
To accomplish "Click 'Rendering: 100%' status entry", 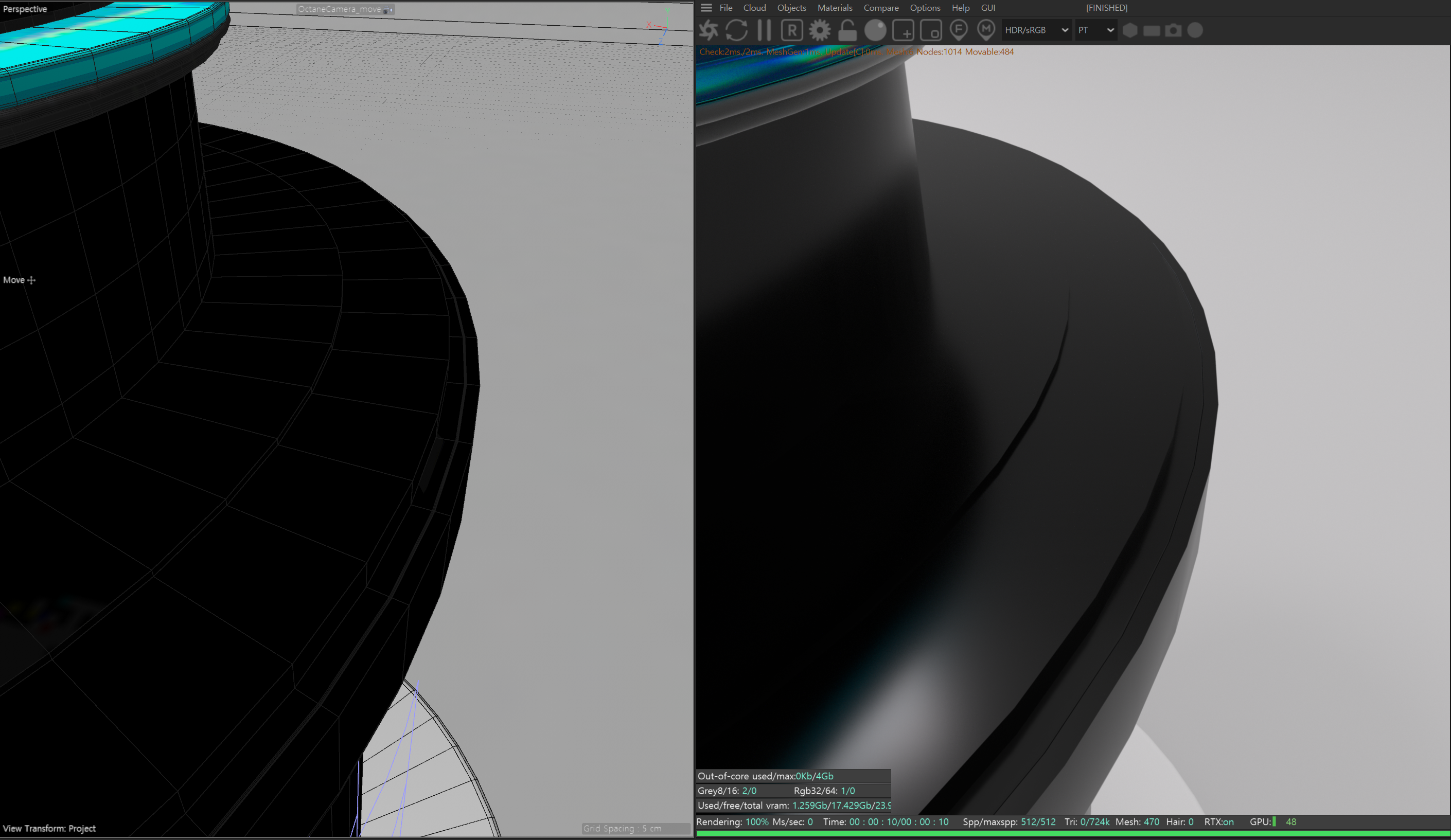I will point(732,822).
